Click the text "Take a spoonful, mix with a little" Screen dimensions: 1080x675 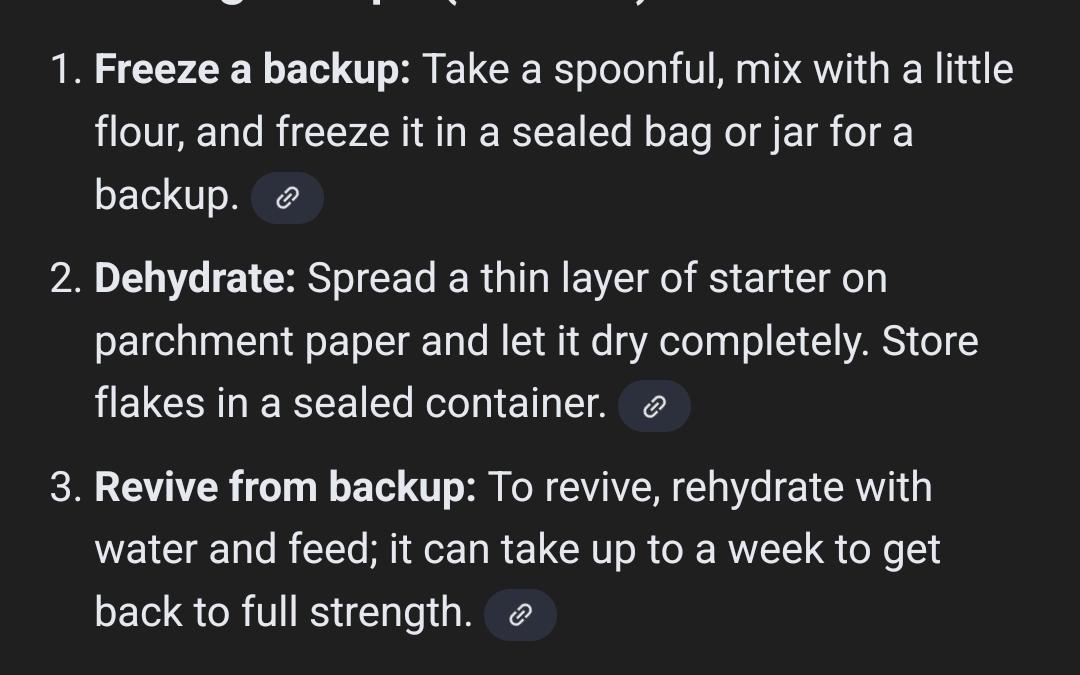(x=717, y=70)
